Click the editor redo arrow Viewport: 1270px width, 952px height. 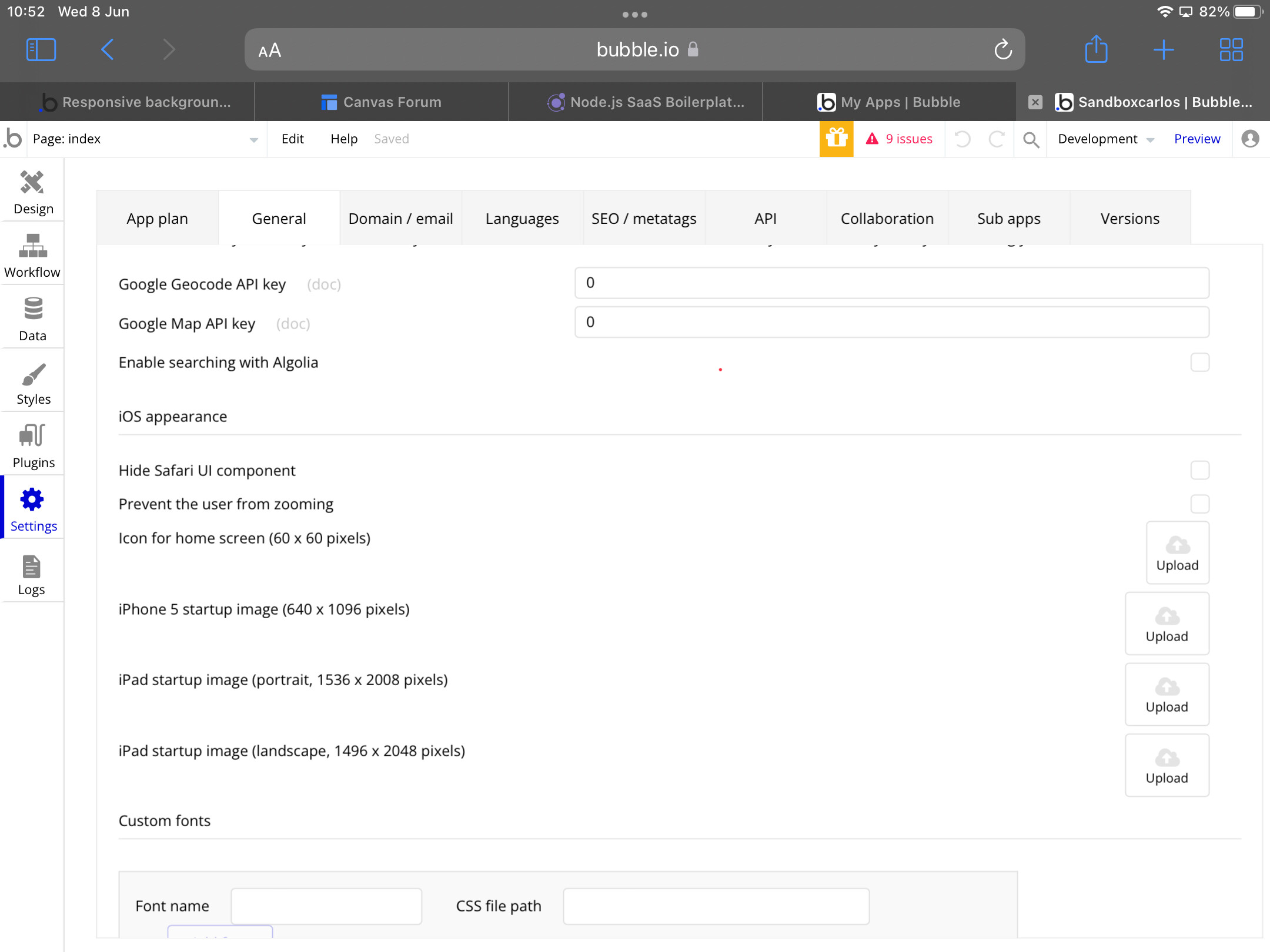pos(997,139)
